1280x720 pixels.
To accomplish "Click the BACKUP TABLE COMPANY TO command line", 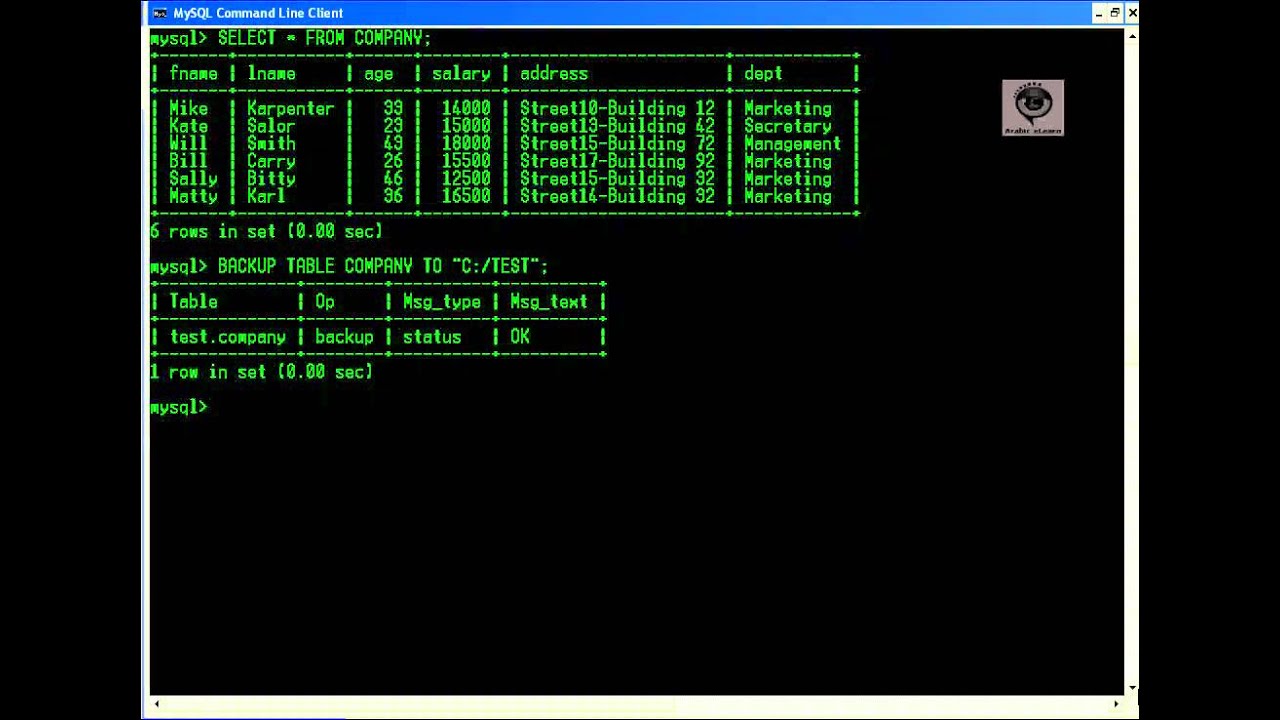I will coord(383,266).
